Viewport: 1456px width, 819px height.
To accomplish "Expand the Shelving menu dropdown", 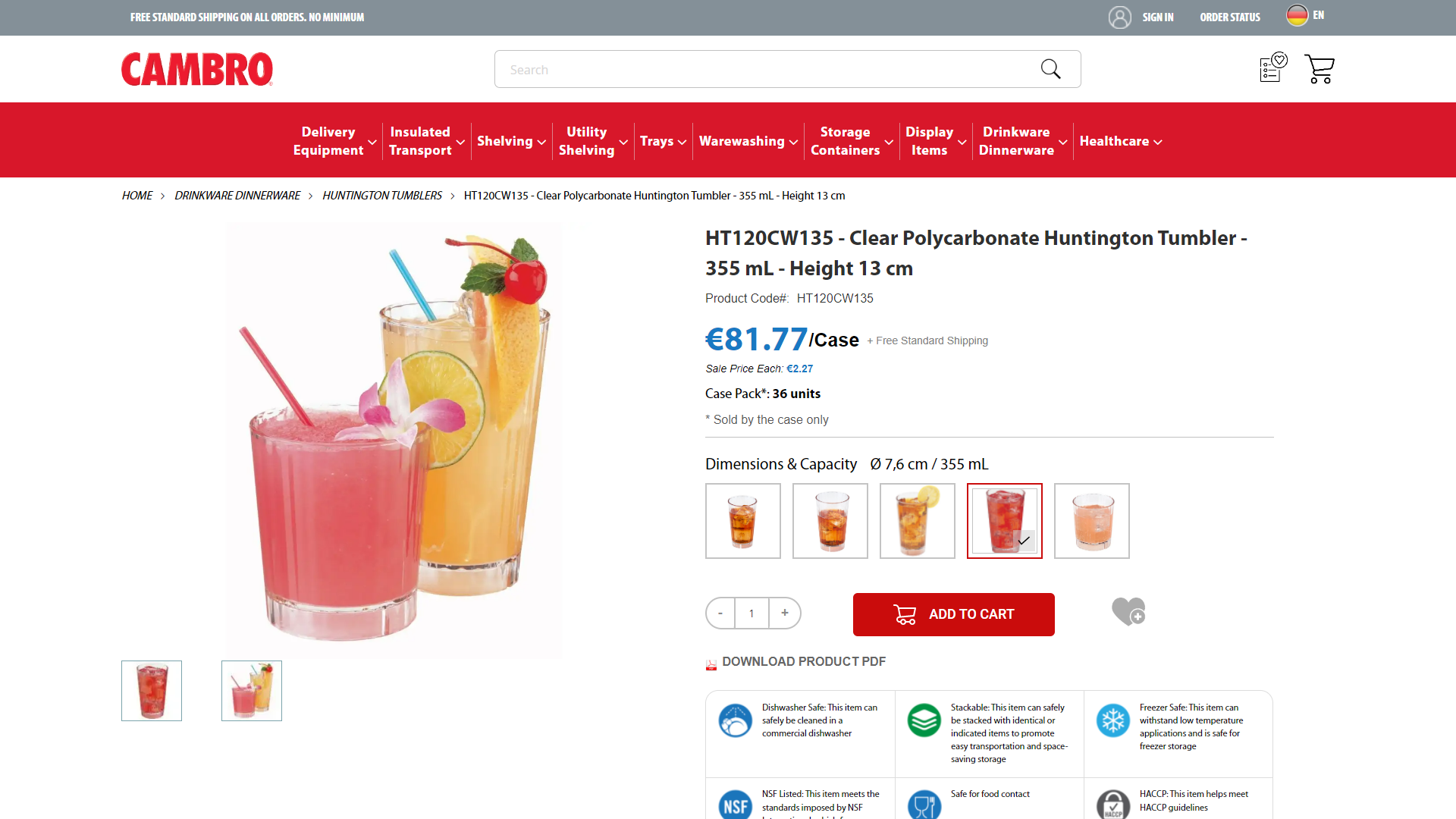I will [x=511, y=141].
